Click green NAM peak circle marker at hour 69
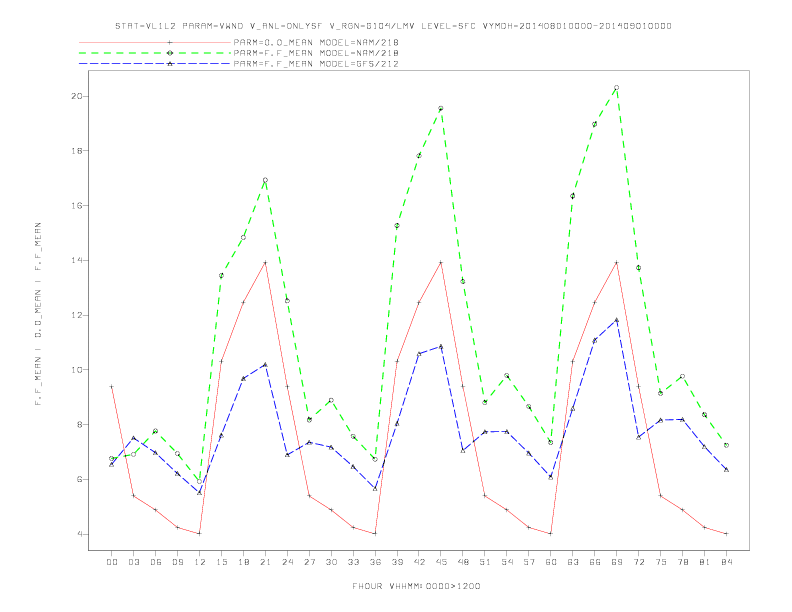The image size is (792, 612). coord(617,87)
